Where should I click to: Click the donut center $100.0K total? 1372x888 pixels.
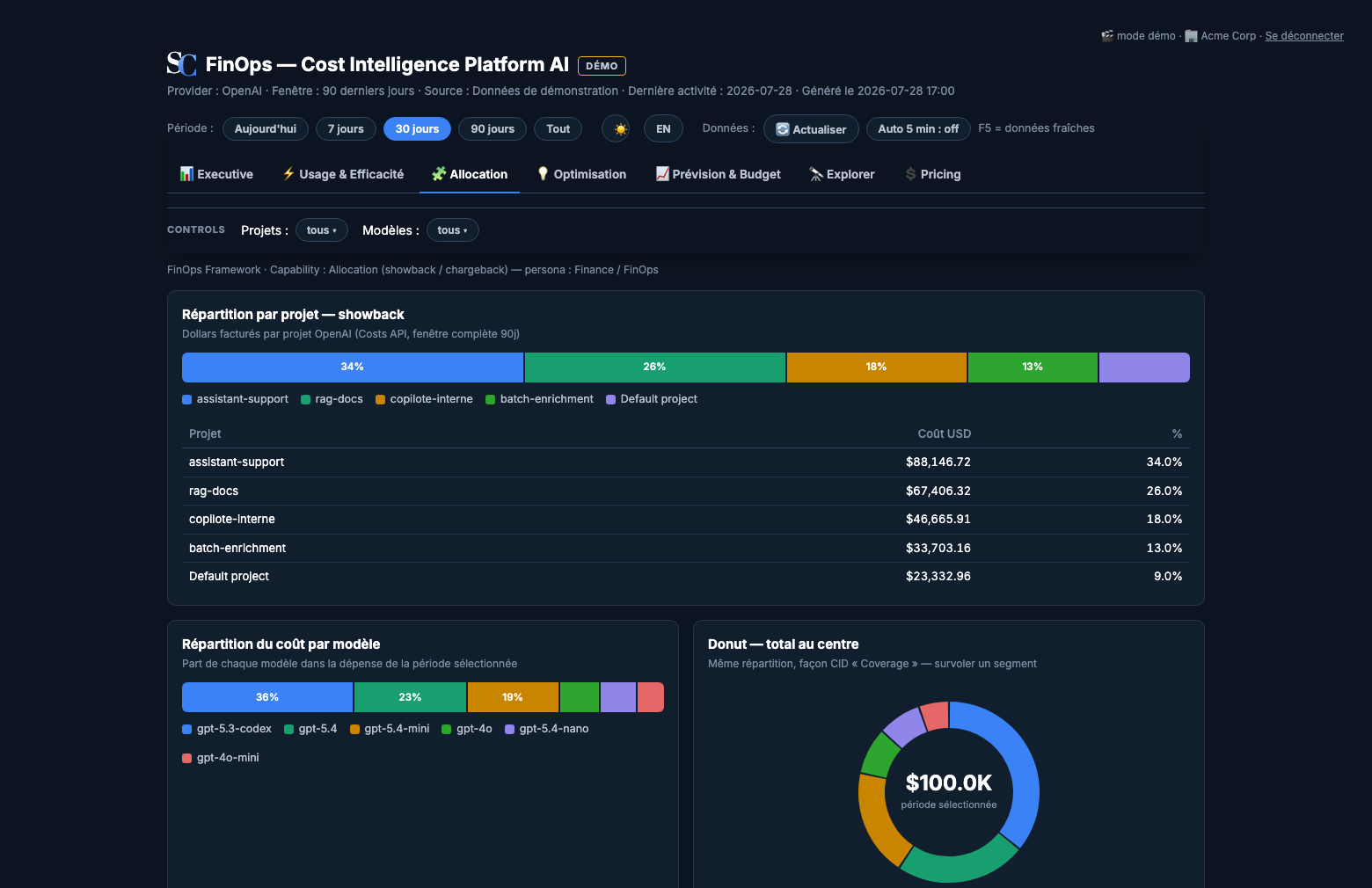(949, 782)
